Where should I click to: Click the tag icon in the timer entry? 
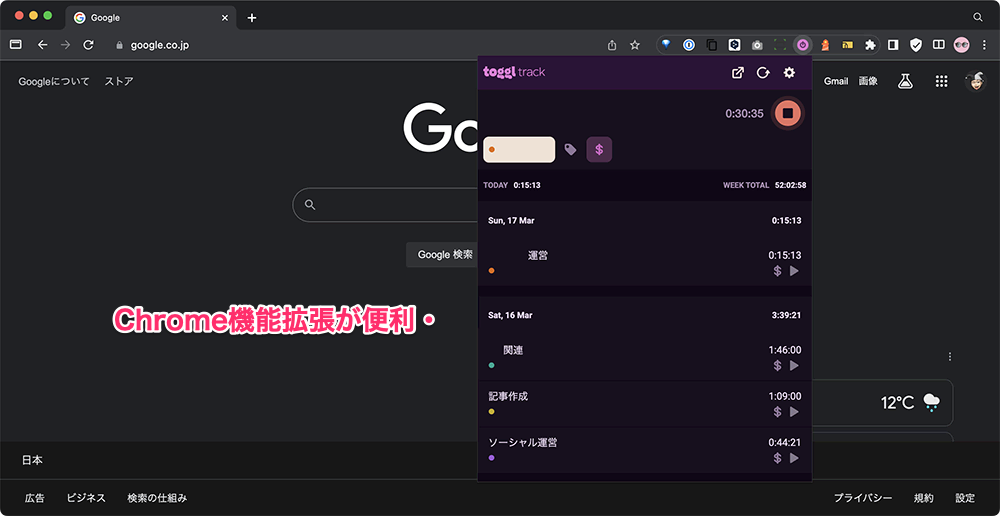[x=570, y=149]
